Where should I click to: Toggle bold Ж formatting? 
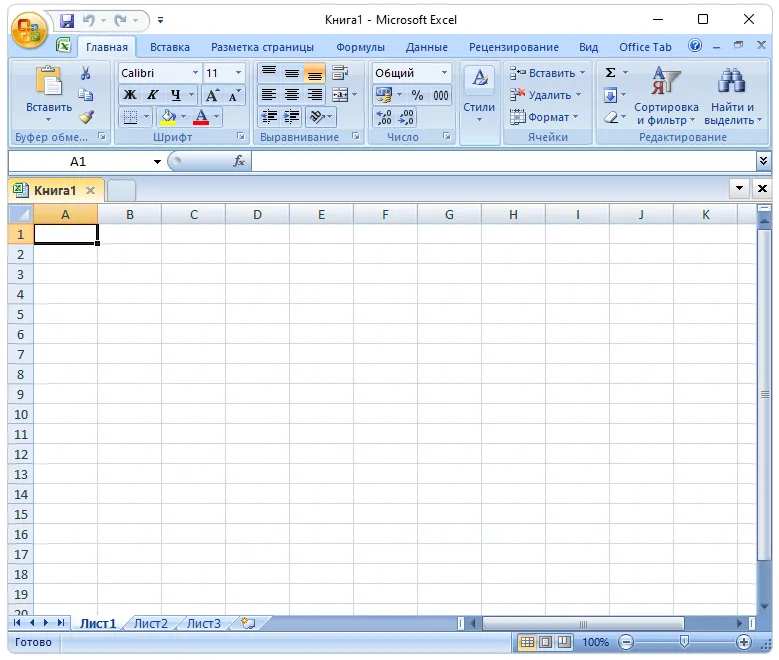[130, 95]
